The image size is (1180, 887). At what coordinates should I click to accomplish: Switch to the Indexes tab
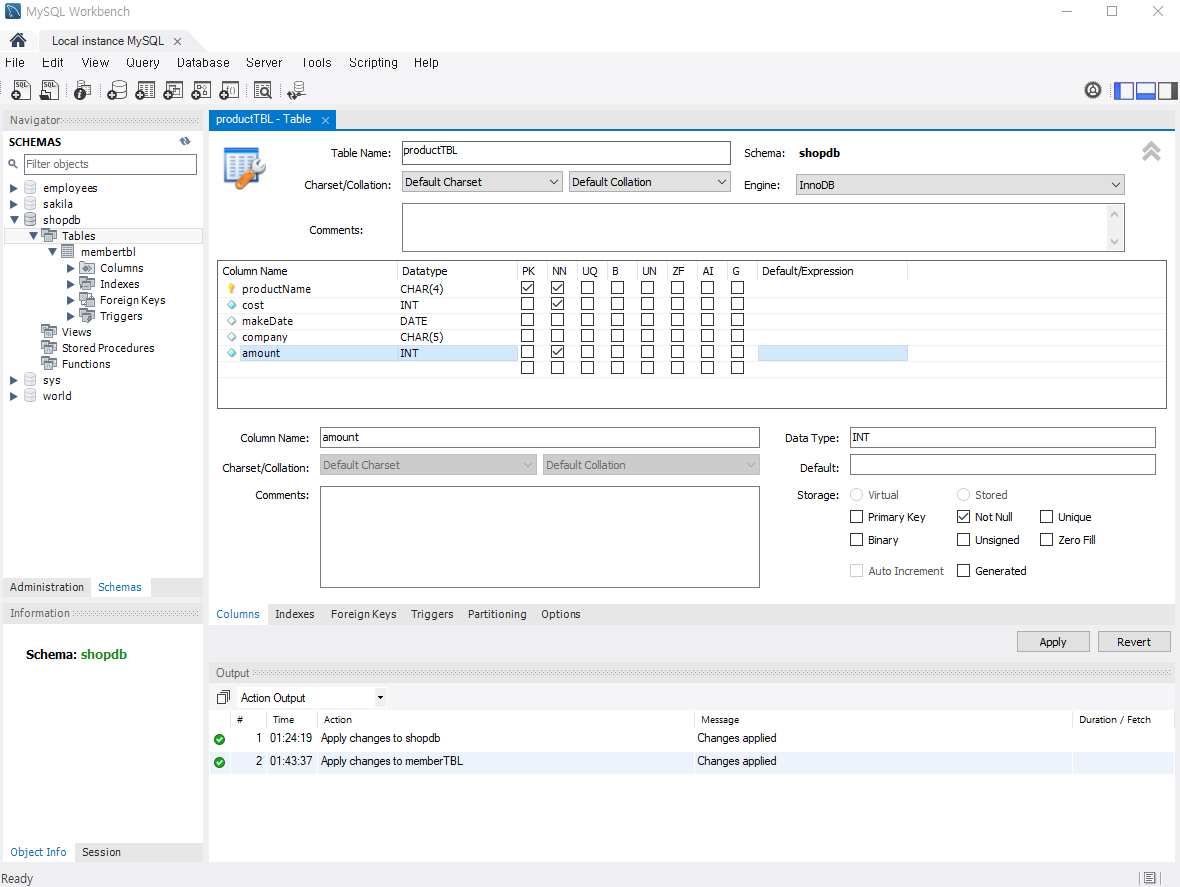(294, 615)
